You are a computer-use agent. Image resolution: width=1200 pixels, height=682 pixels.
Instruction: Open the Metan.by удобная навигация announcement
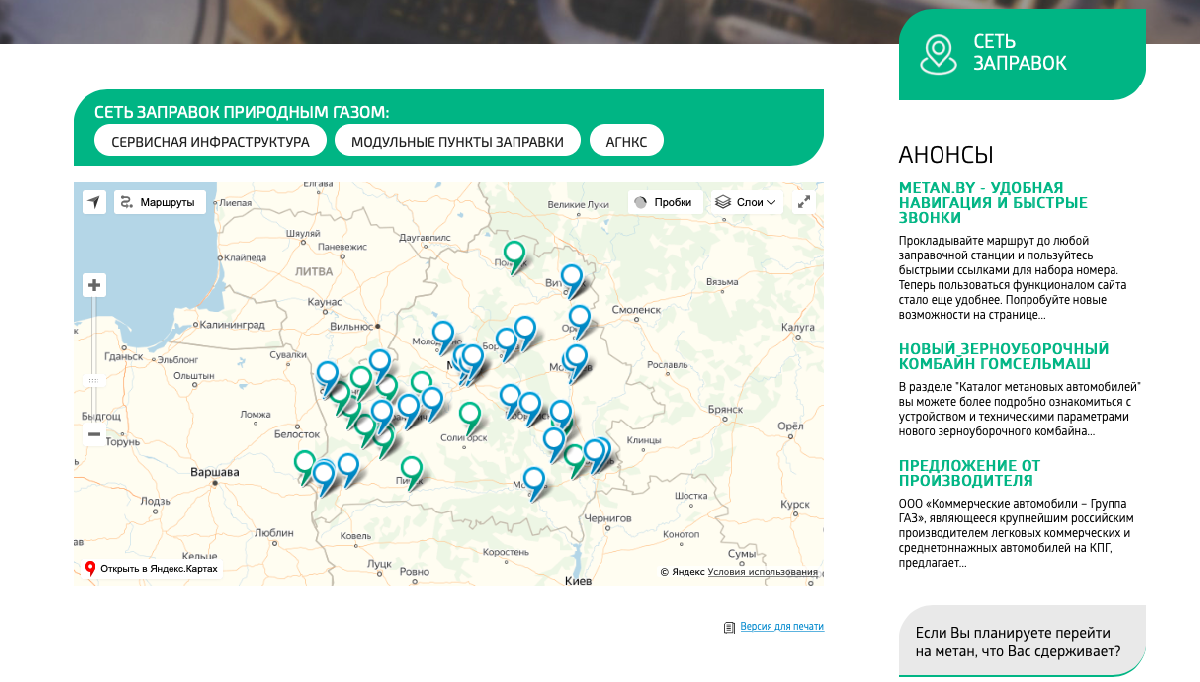coord(993,203)
